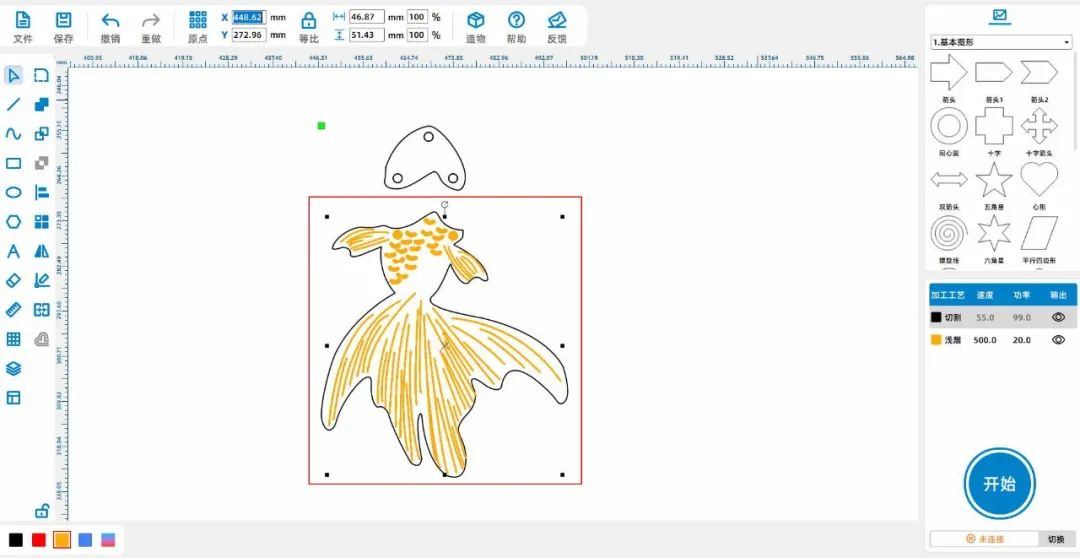Screen dimensions: 1080x558
Task: Toggle visibility of the 切割 layer
Action: (x=1058, y=317)
